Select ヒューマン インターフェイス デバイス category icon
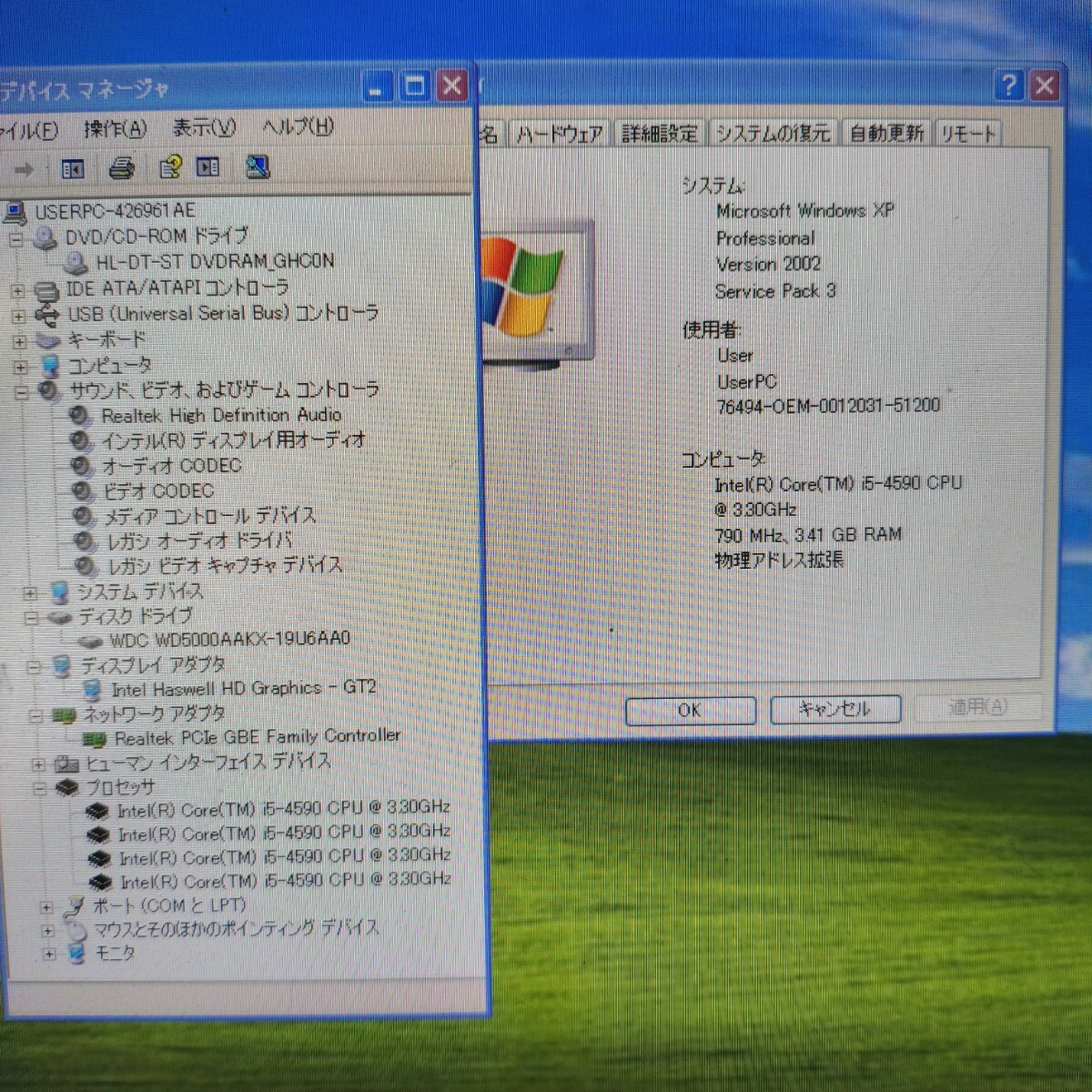The width and height of the screenshot is (1092, 1092). click(x=67, y=763)
